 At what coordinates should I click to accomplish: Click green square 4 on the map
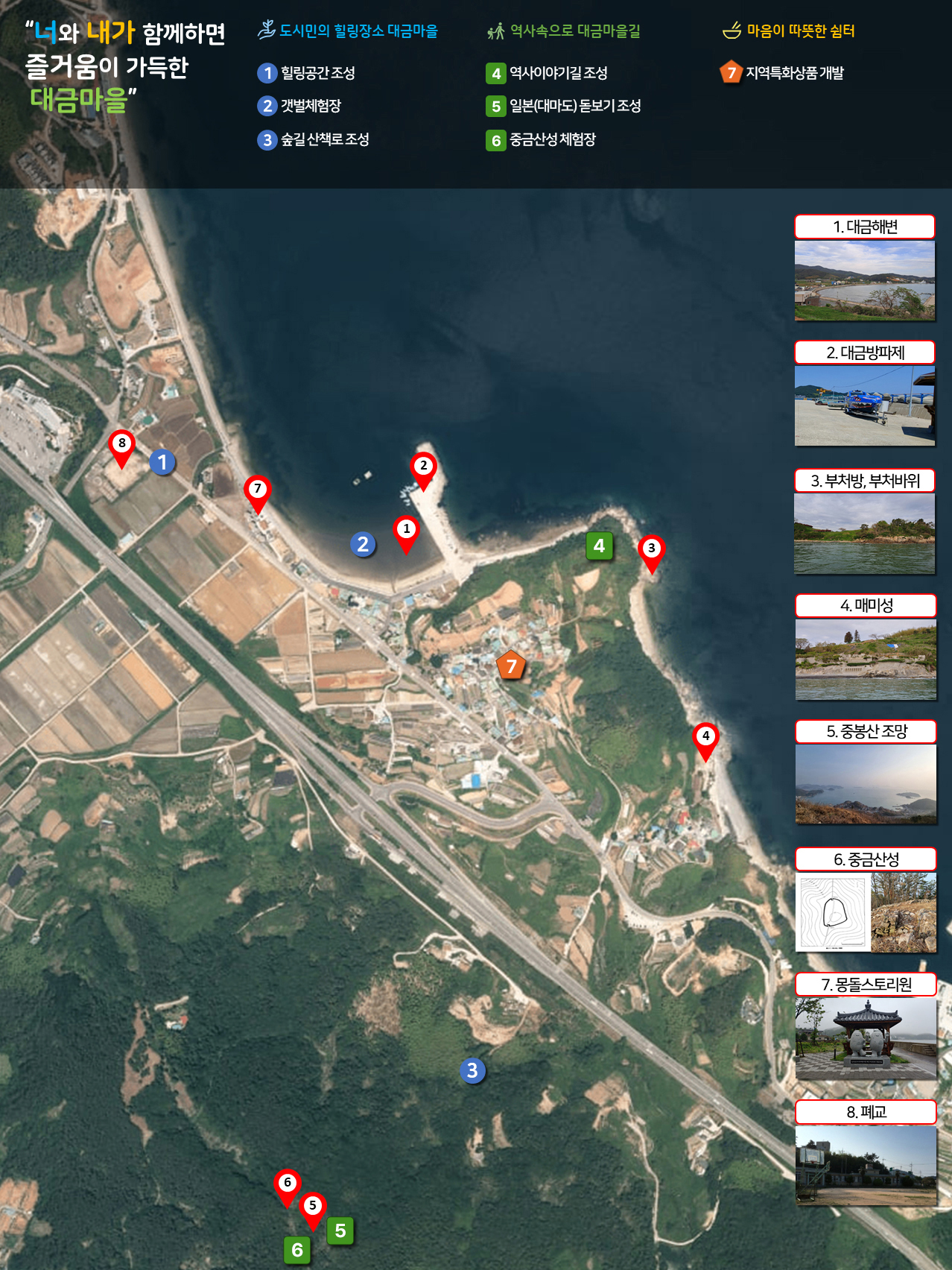click(600, 546)
